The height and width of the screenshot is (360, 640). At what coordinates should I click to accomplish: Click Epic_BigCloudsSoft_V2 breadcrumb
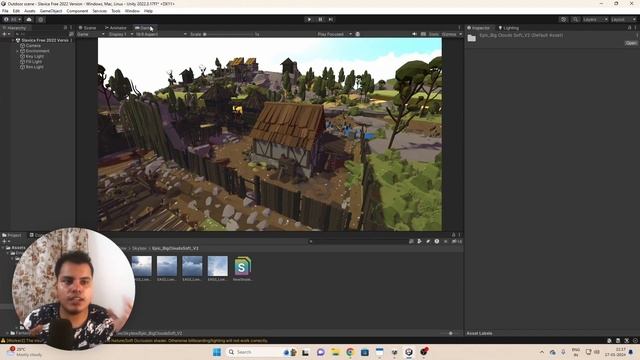tap(176, 248)
